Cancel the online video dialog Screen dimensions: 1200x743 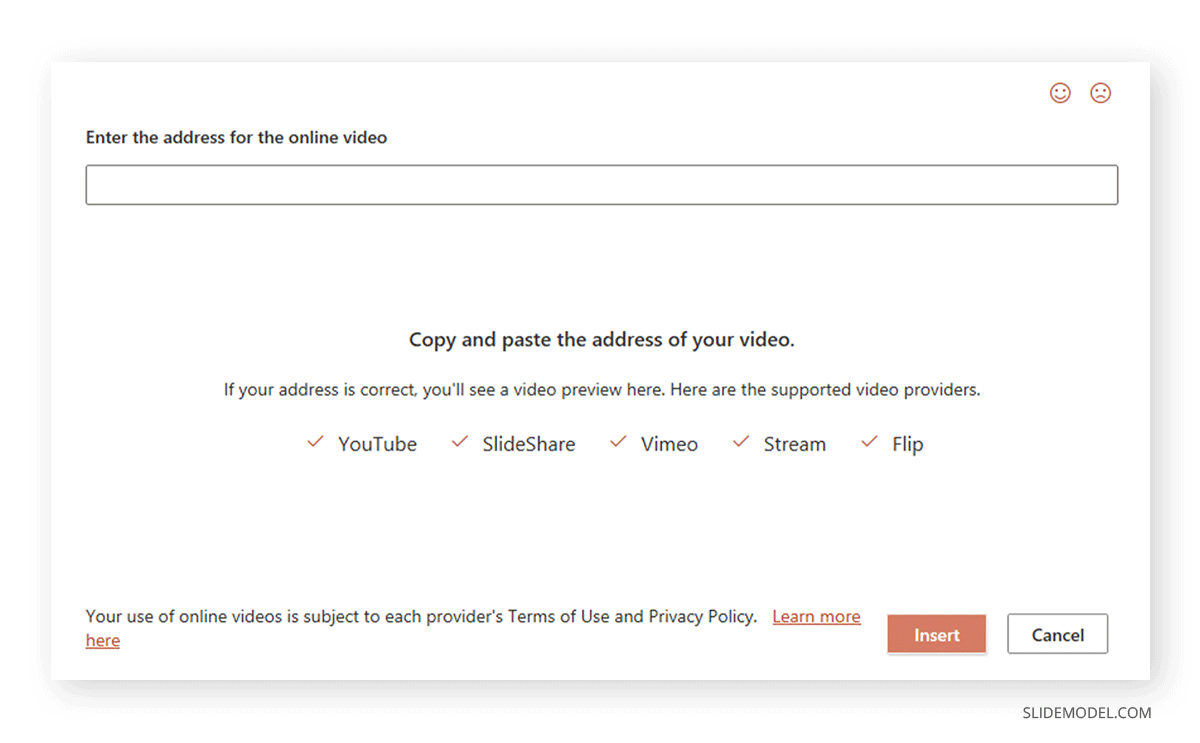pos(1057,634)
